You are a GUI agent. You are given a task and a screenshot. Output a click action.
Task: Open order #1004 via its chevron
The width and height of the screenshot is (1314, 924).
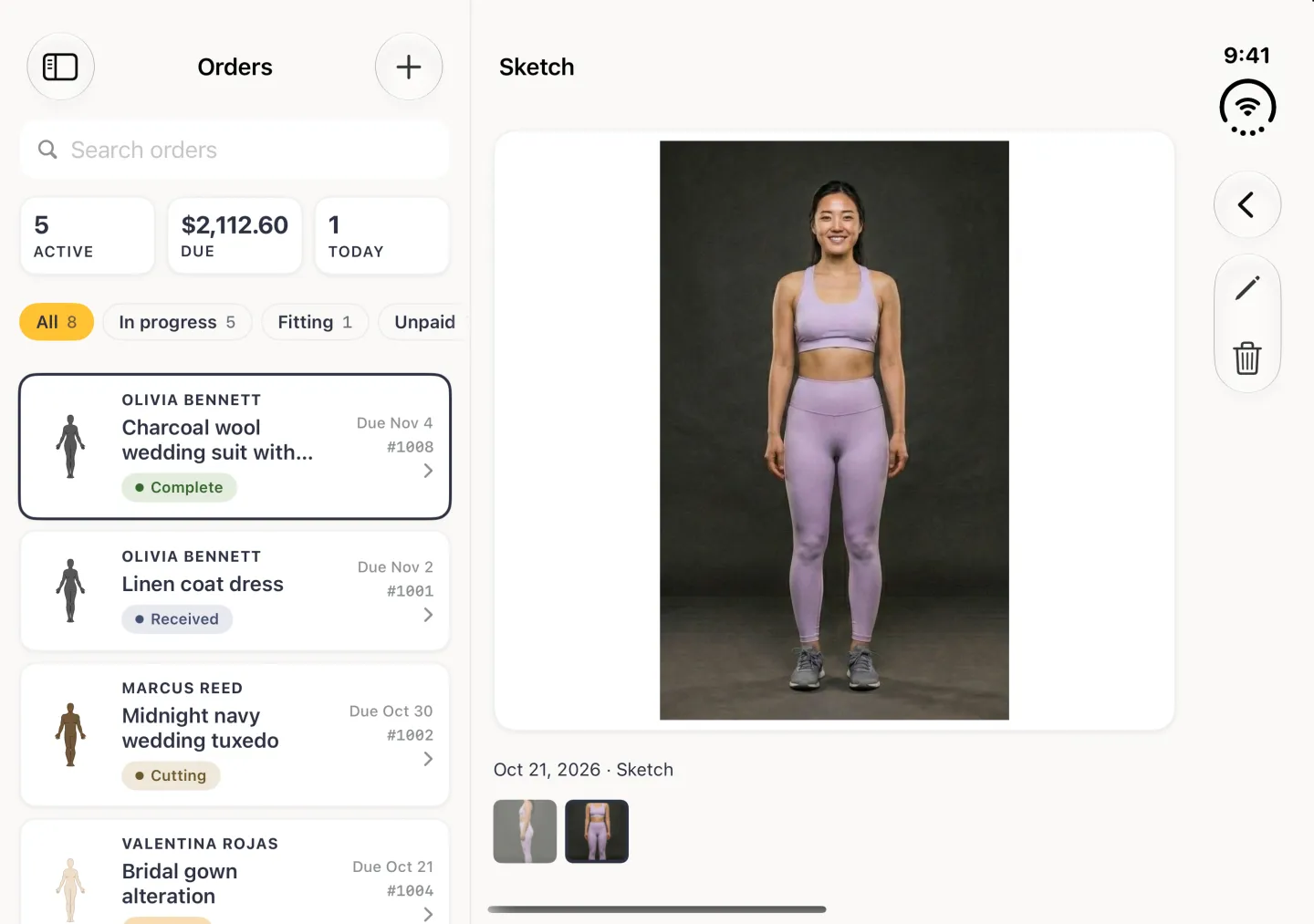(428, 914)
